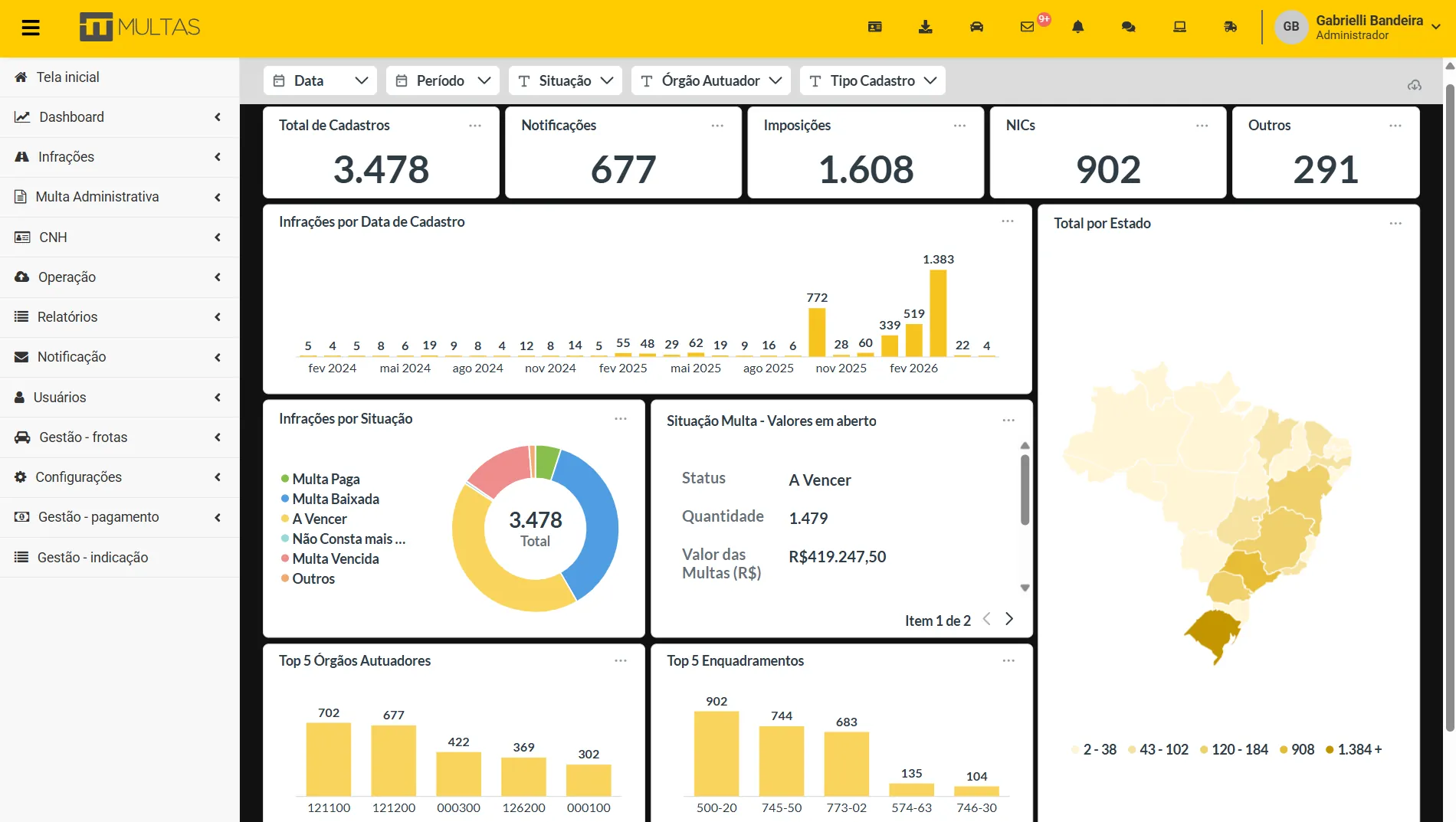Screen dimensions: 1456x822
Task: Click the download icon in header
Action: click(926, 27)
